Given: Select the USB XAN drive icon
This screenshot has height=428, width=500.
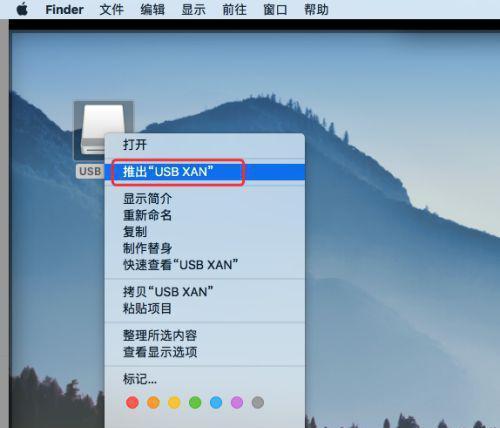Looking at the screenshot, I should [103, 131].
